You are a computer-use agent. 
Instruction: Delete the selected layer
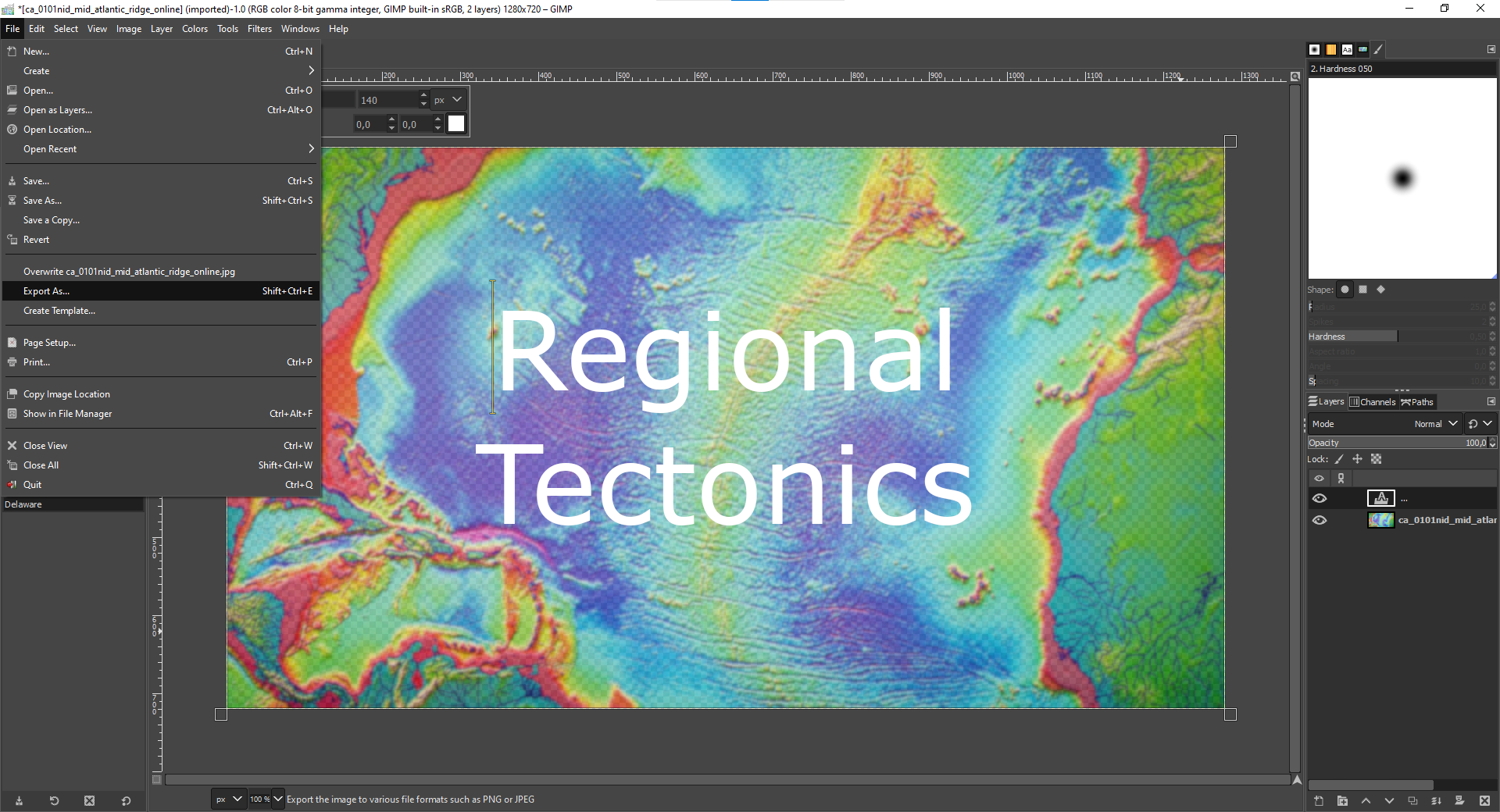[x=1484, y=801]
